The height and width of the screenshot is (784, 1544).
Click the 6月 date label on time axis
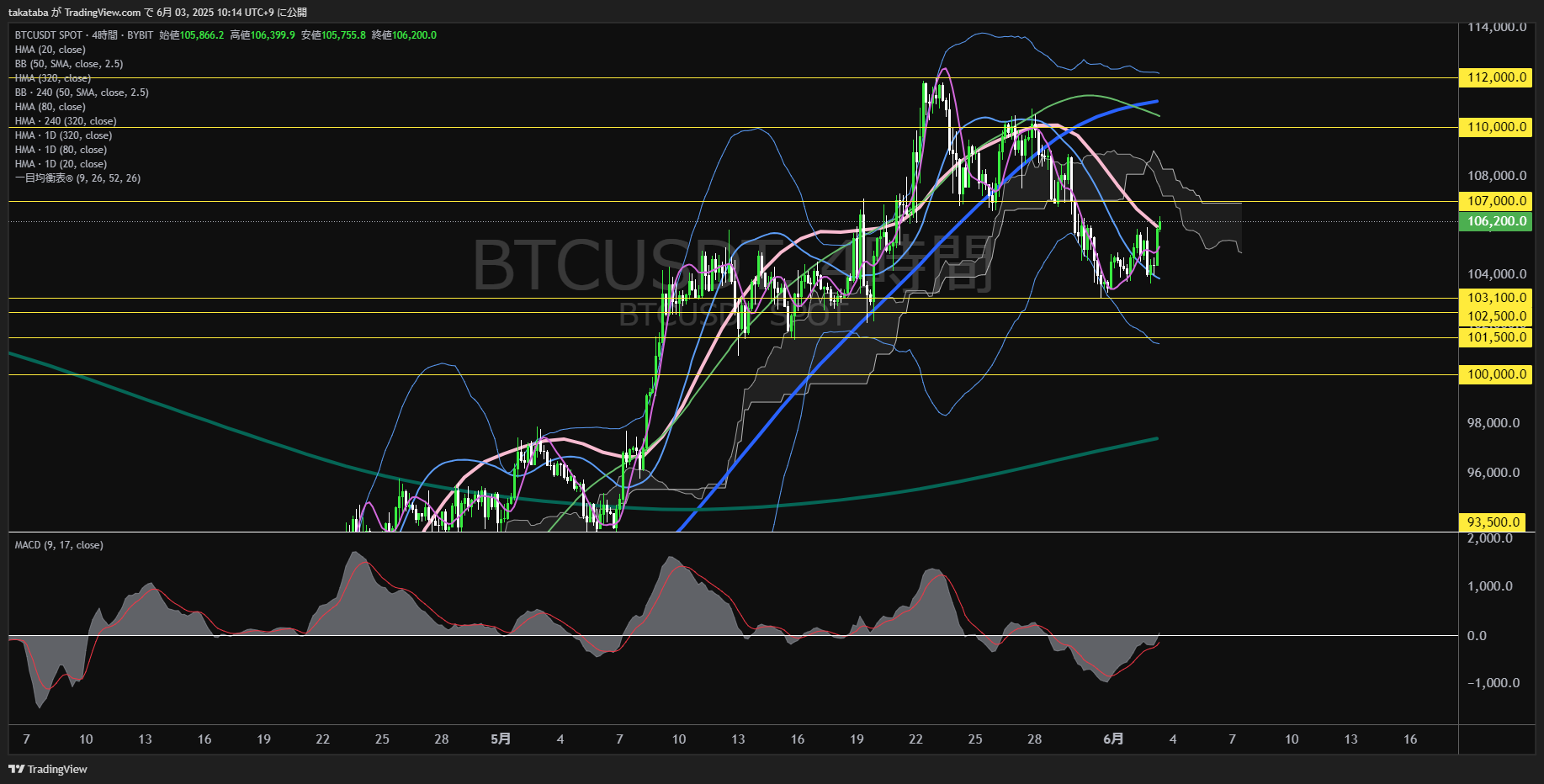coord(1113,739)
